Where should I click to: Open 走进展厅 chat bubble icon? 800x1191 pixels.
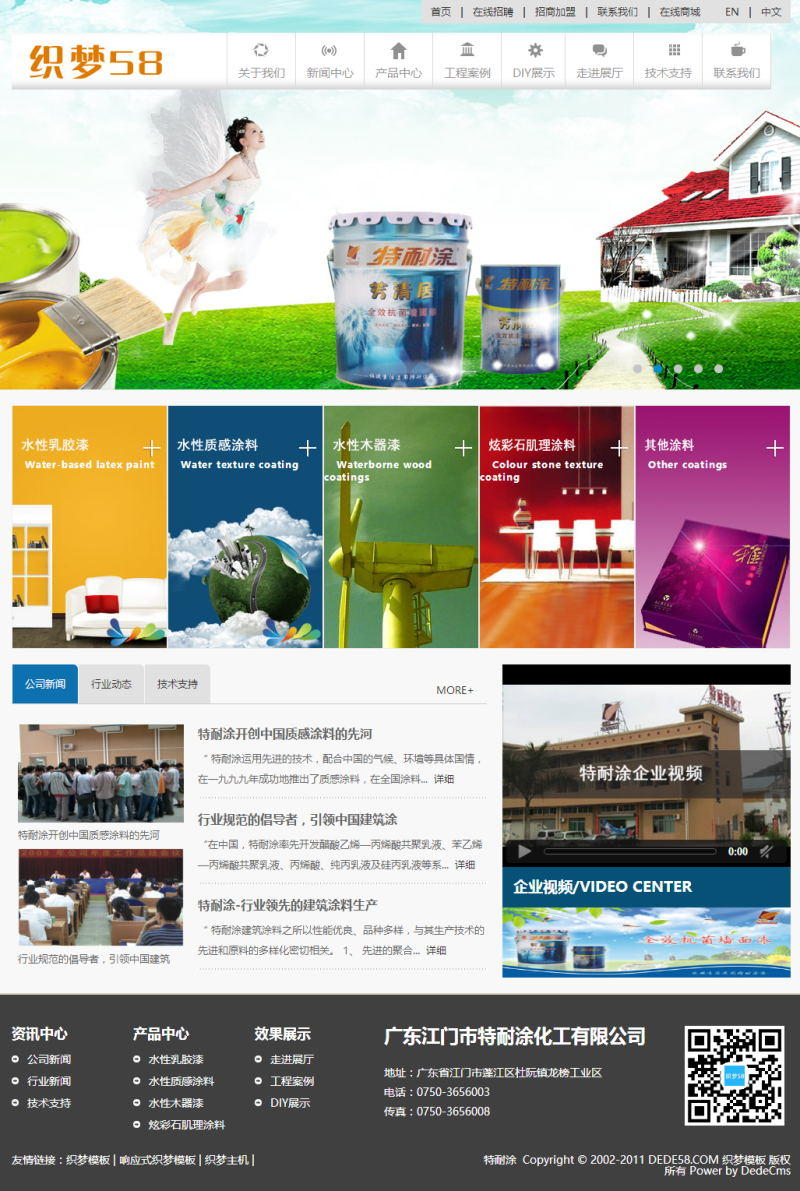(599, 50)
